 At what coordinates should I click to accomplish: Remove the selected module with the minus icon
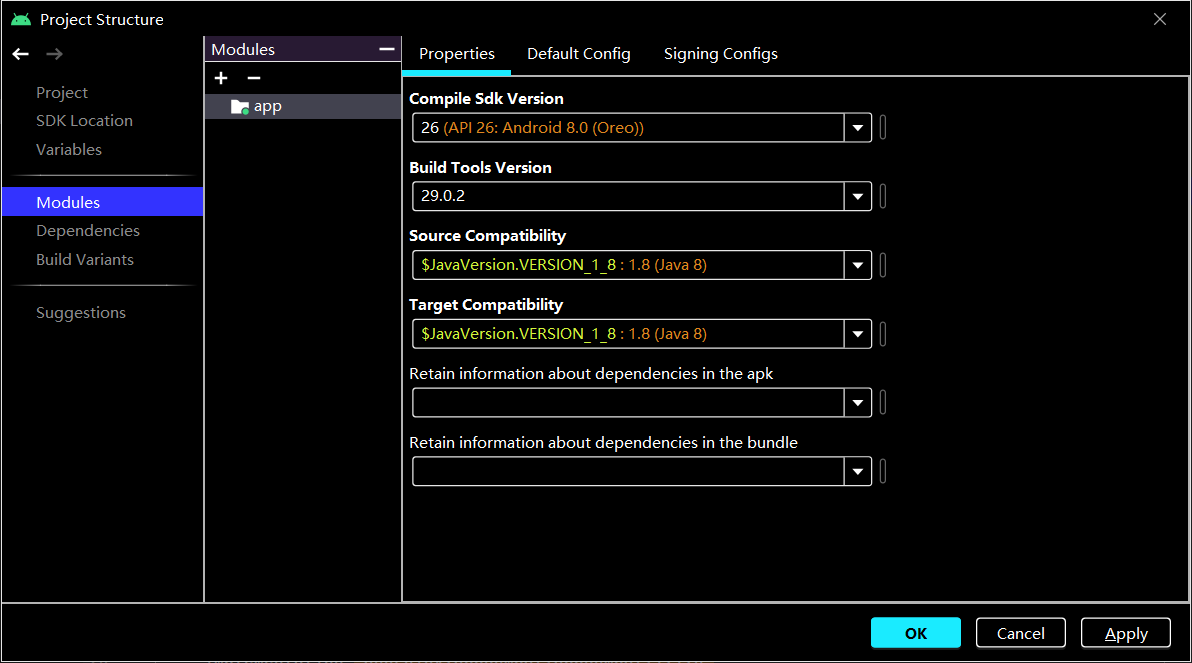(254, 78)
